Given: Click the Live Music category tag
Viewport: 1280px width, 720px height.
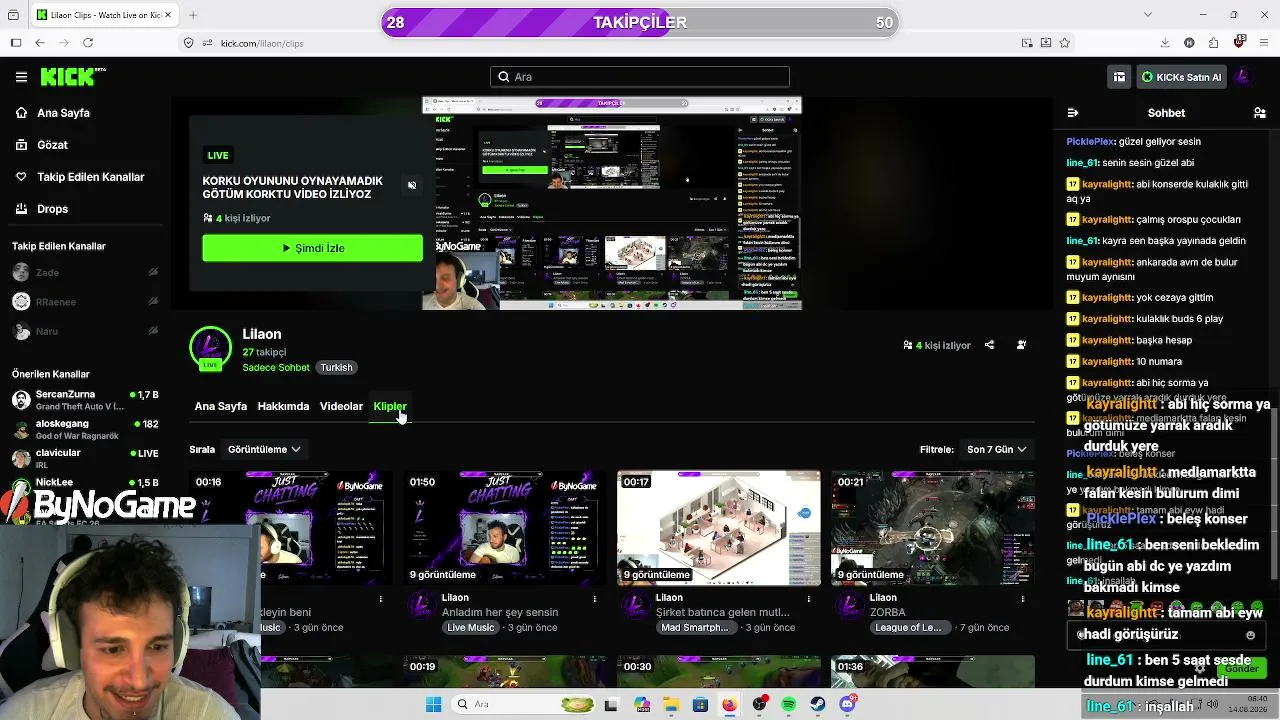Looking at the screenshot, I should [x=470, y=628].
